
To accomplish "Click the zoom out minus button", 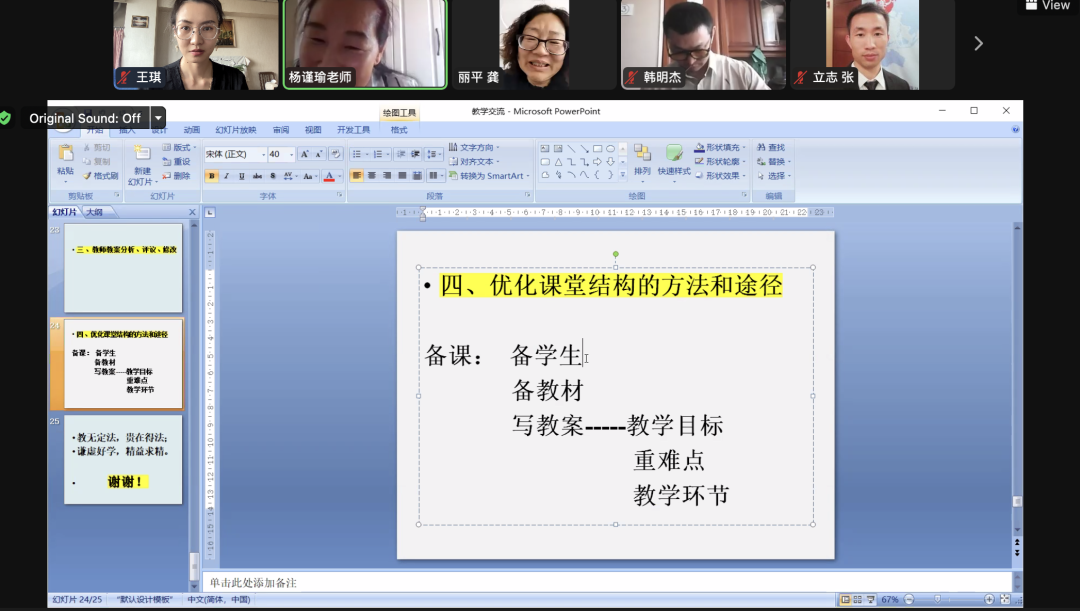I will (x=909, y=600).
